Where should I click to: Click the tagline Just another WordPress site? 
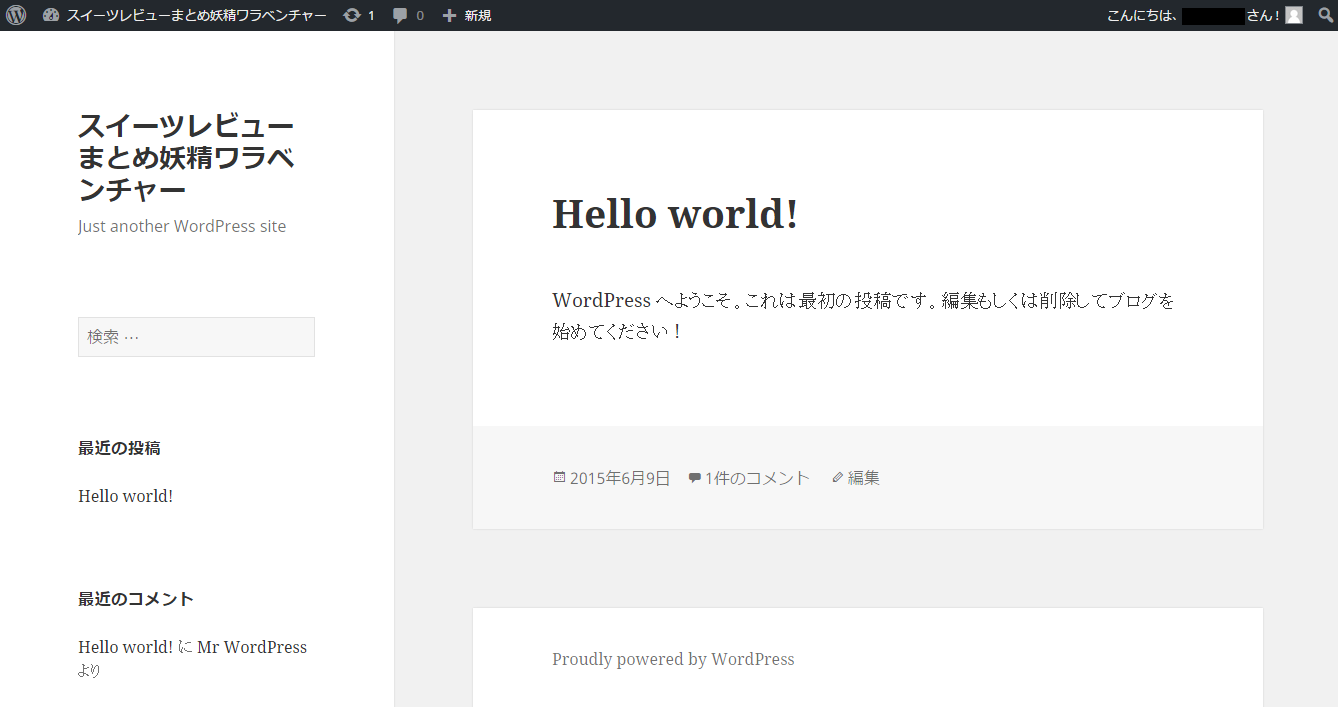tap(182, 226)
